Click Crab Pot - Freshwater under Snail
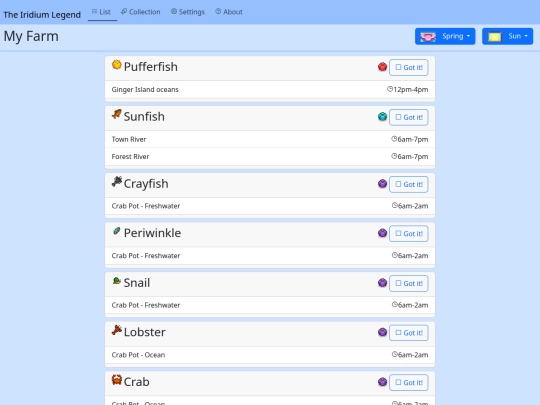 tap(146, 305)
